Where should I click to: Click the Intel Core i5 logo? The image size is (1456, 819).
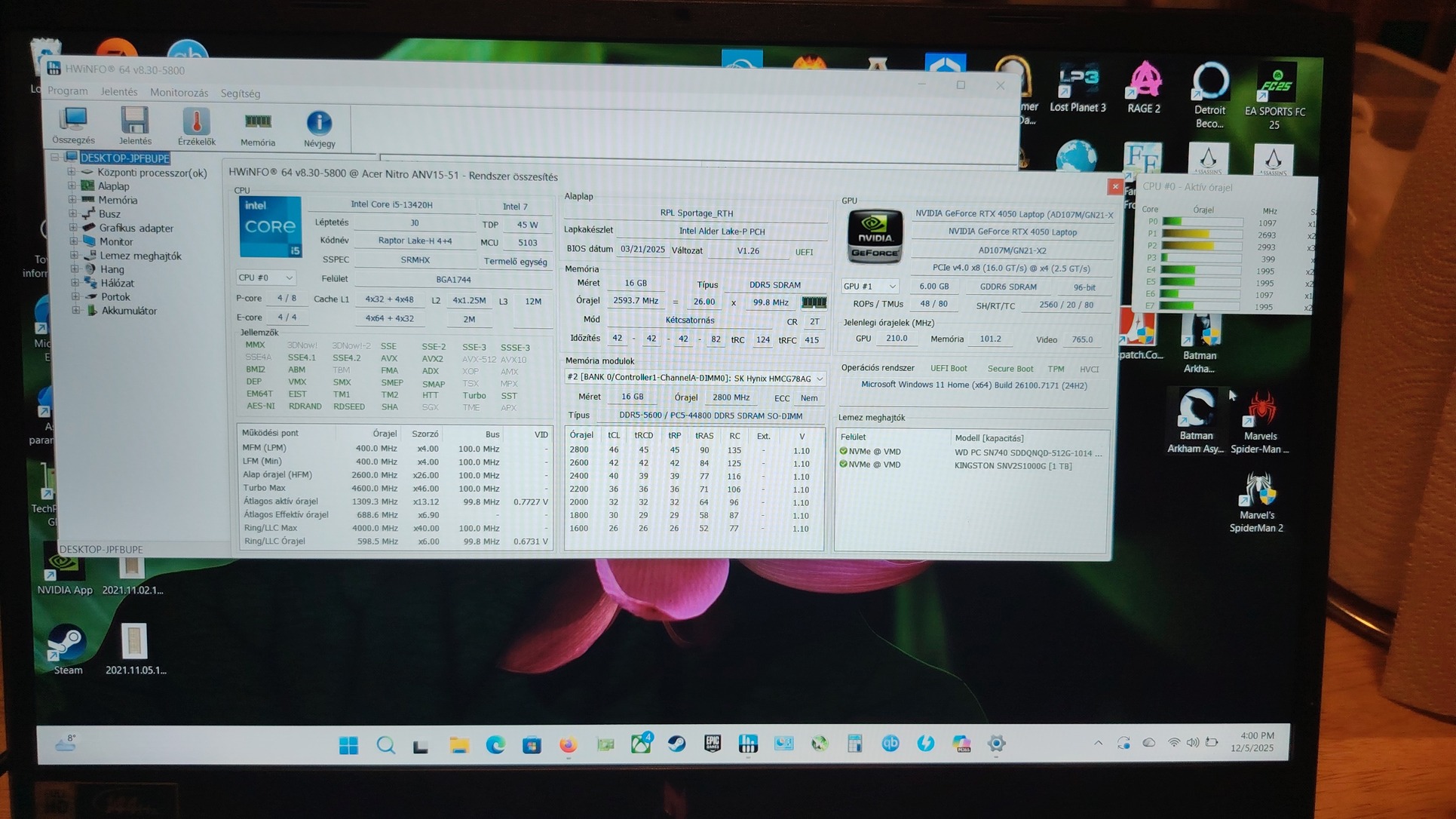(x=270, y=227)
